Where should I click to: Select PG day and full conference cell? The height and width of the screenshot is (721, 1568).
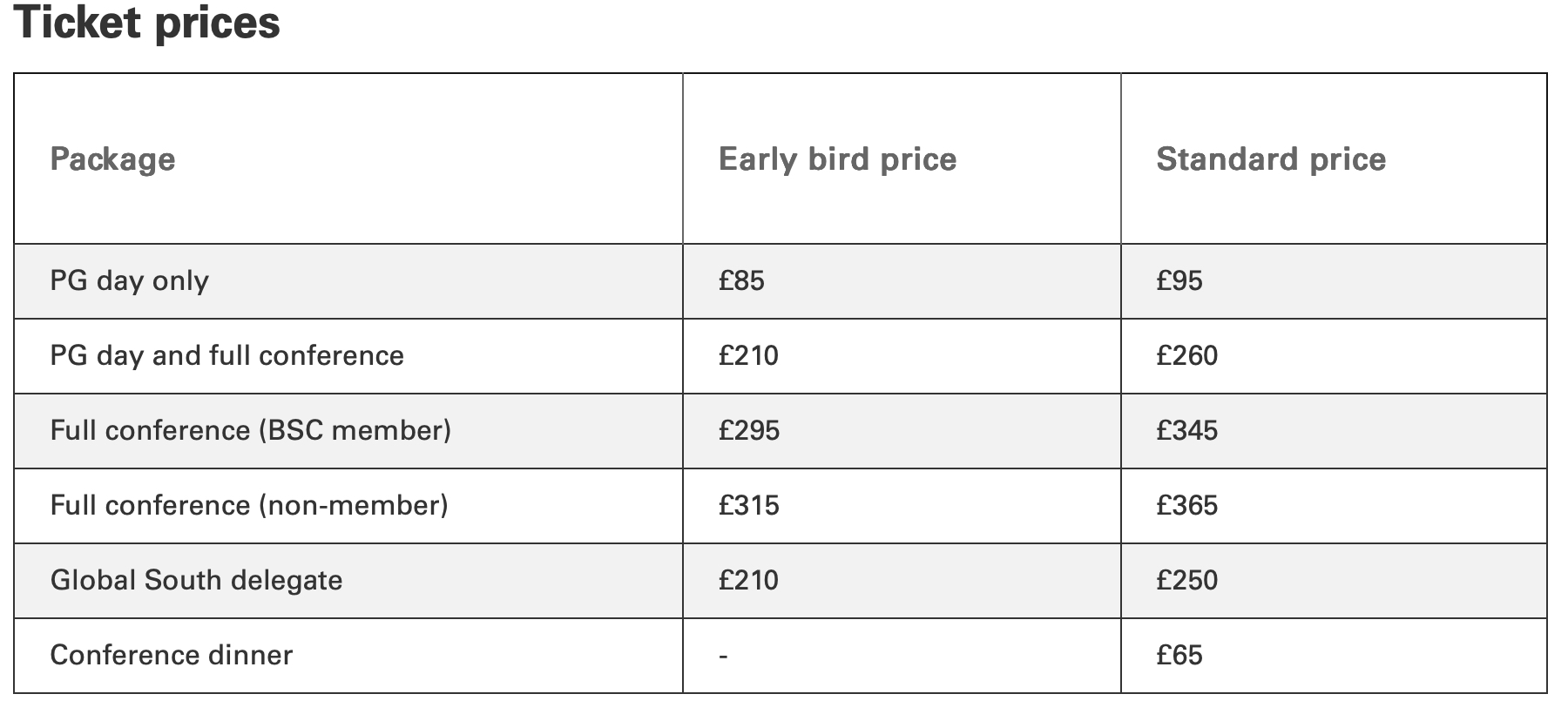(x=226, y=356)
